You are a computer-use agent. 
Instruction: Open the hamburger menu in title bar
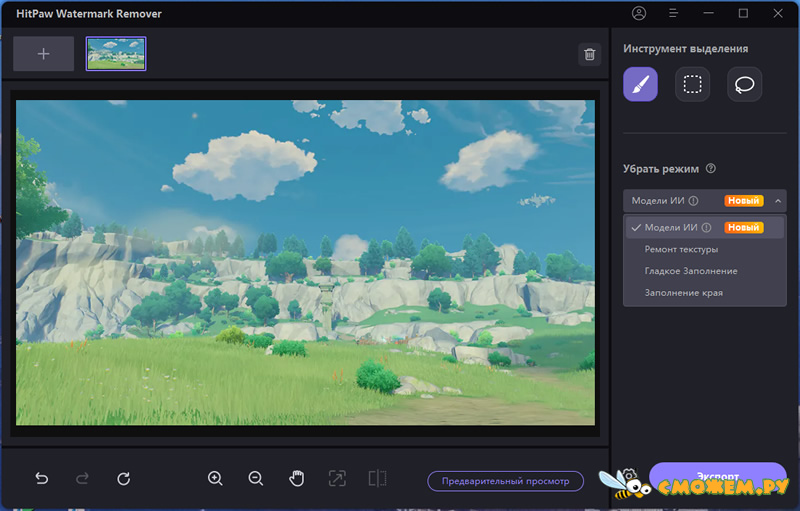pyautogui.click(x=673, y=13)
